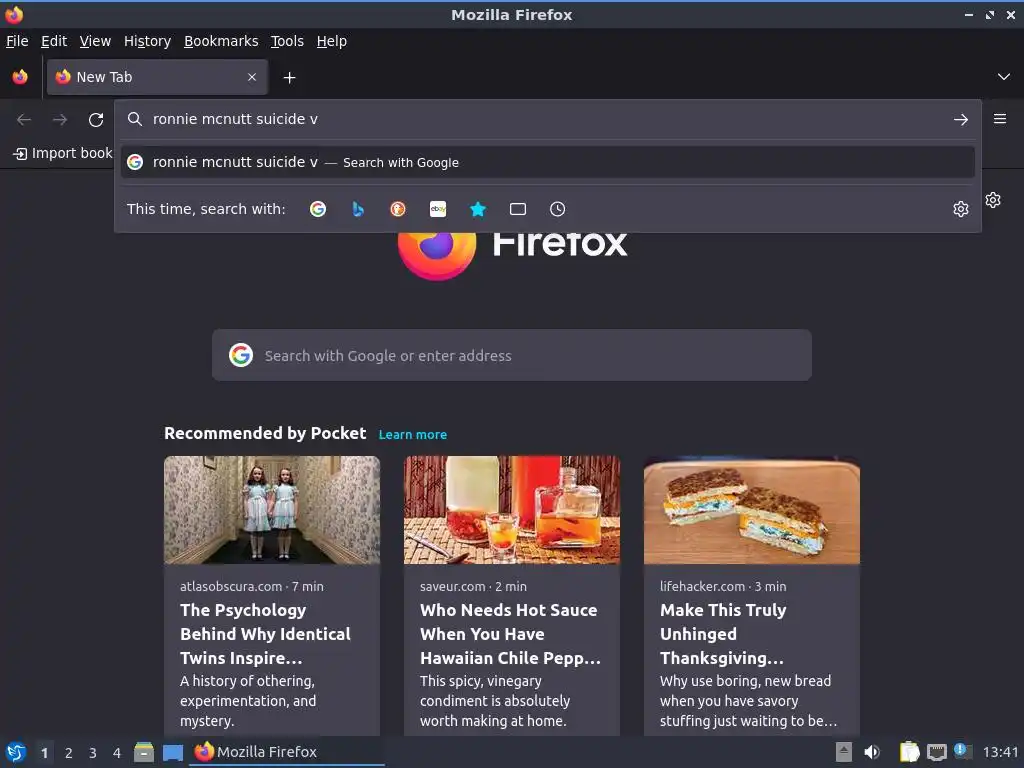
Task: Open the Thanksgiving sandwich article thumbnail
Action: [x=752, y=510]
